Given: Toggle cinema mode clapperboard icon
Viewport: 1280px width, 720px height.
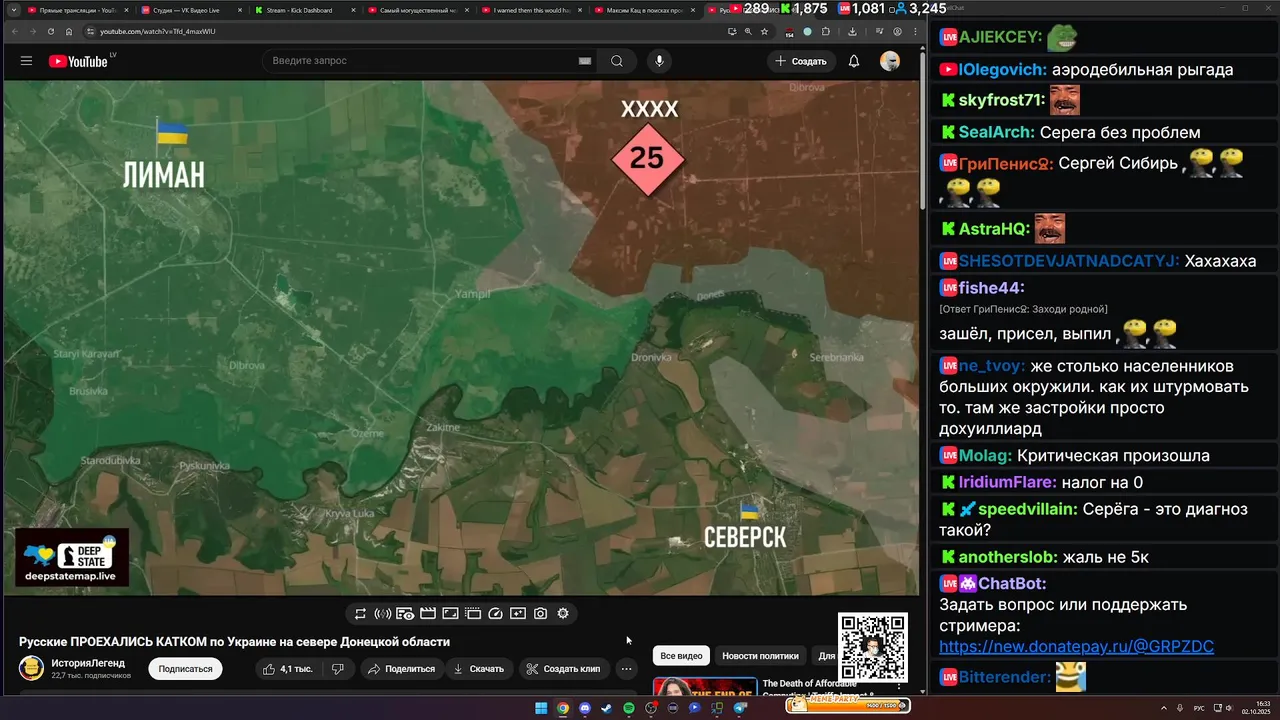Looking at the screenshot, I should (428, 614).
